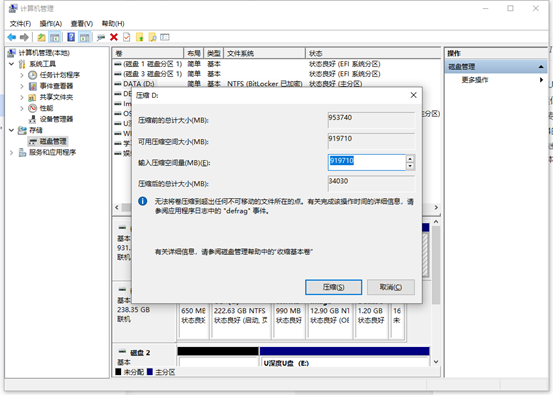
Task: Toggle the Show/Hide Console Tree toolbar icon
Action: tap(55, 37)
